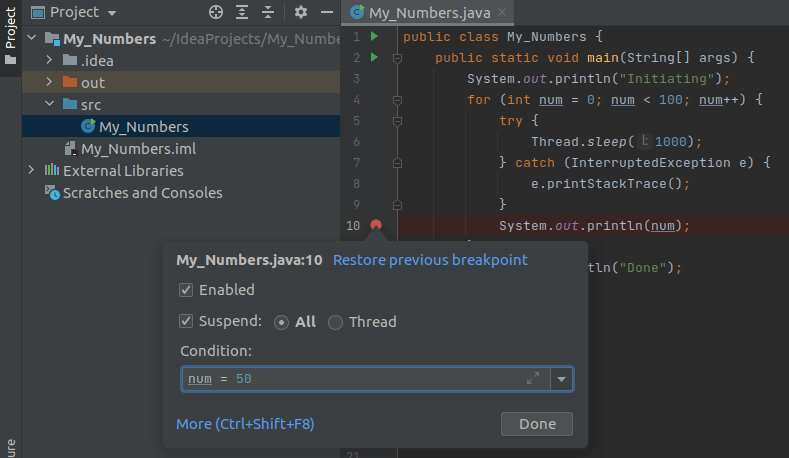Click the Collapse All toolbar icon
Image resolution: width=789 pixels, height=458 pixels.
(x=267, y=13)
